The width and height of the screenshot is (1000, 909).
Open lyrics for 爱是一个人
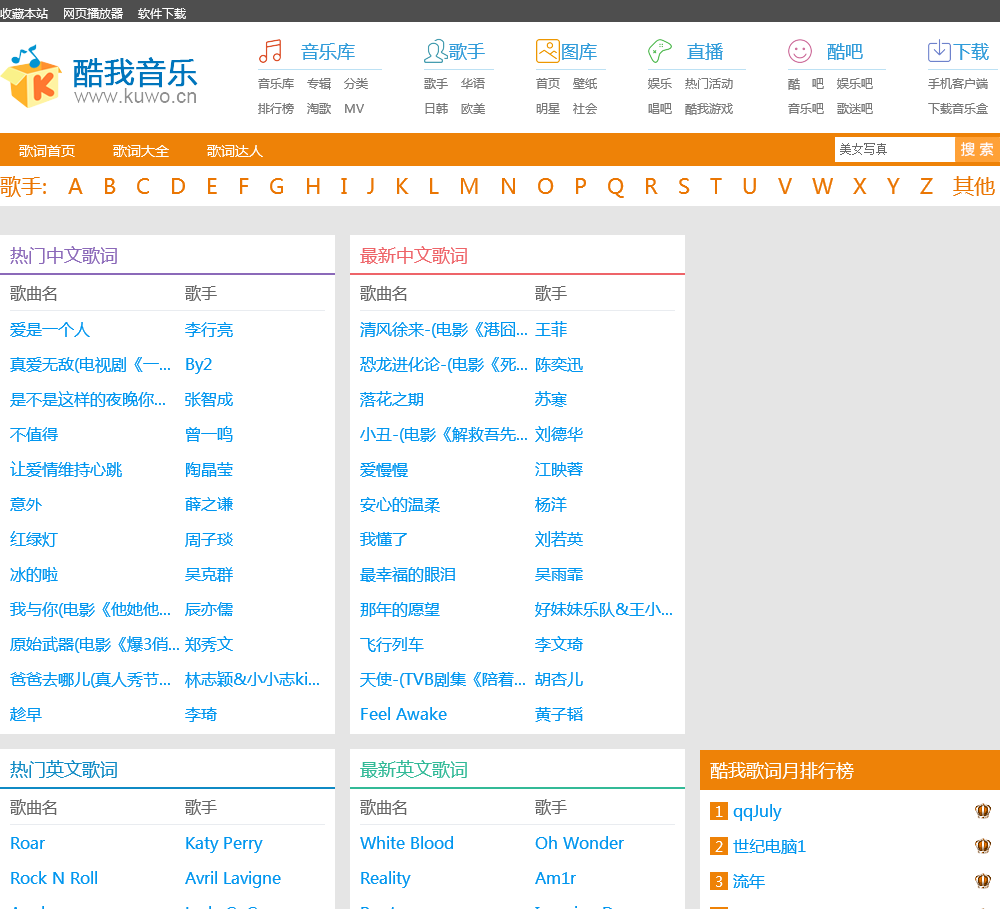[x=50, y=330]
